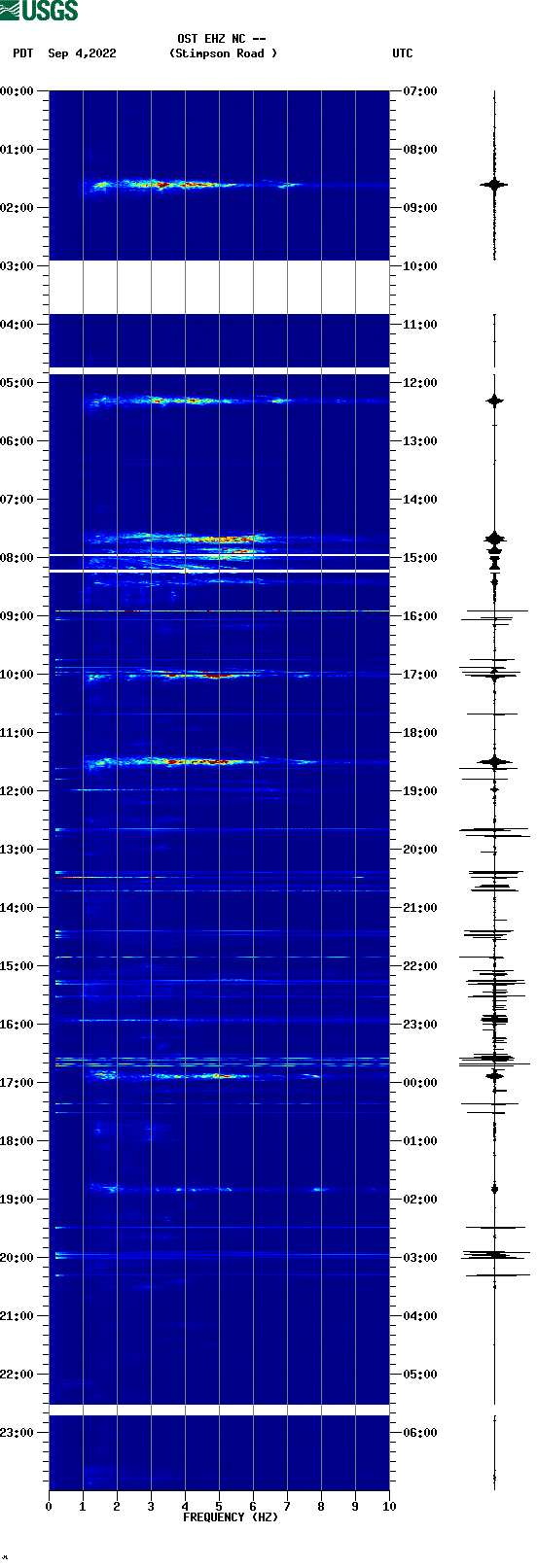Click the seismogram spike near 08:45 UTC
Viewport: 537px width, 1568px height.
pos(494,184)
